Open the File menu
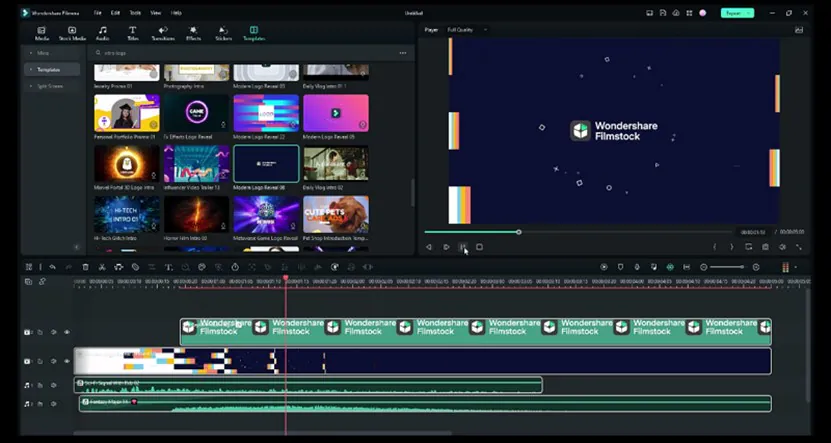This screenshot has width=831, height=443. (98, 13)
